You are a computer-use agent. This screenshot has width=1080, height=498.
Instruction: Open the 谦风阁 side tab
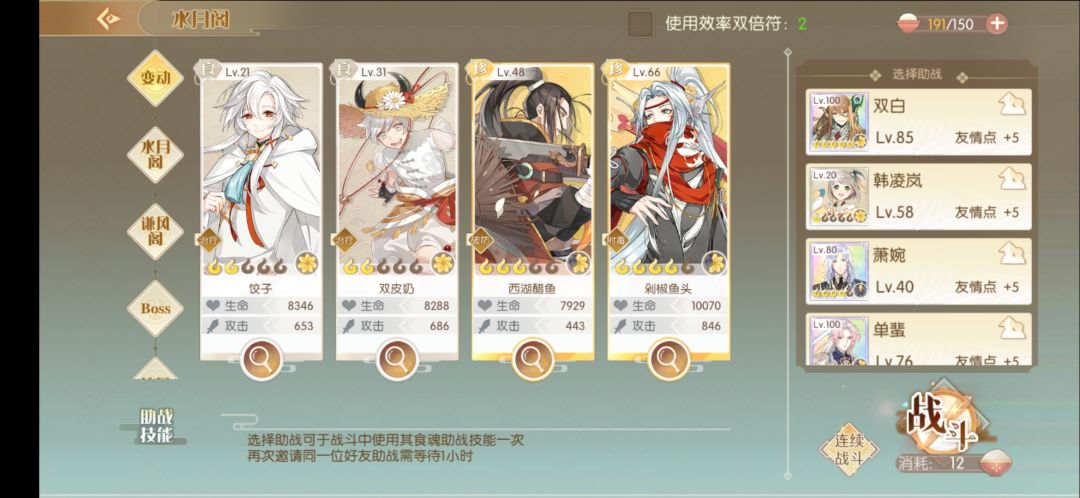(x=155, y=231)
